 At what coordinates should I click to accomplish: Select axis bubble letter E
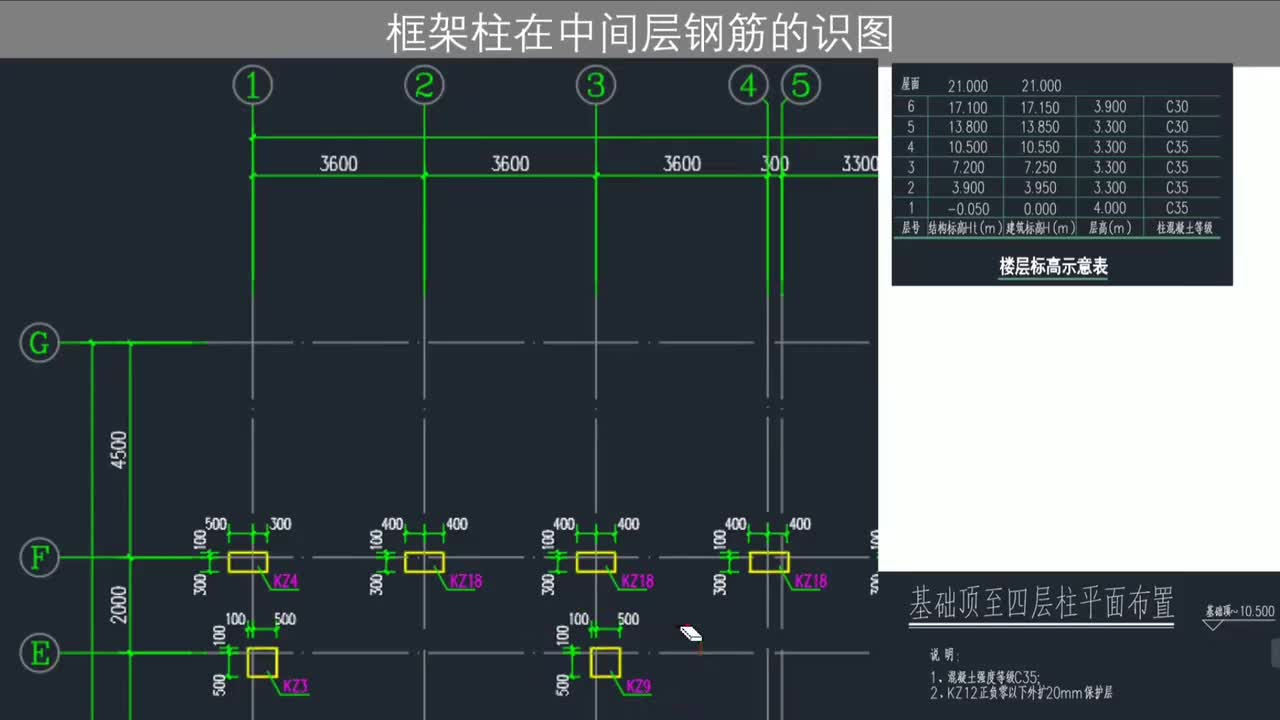[39, 654]
